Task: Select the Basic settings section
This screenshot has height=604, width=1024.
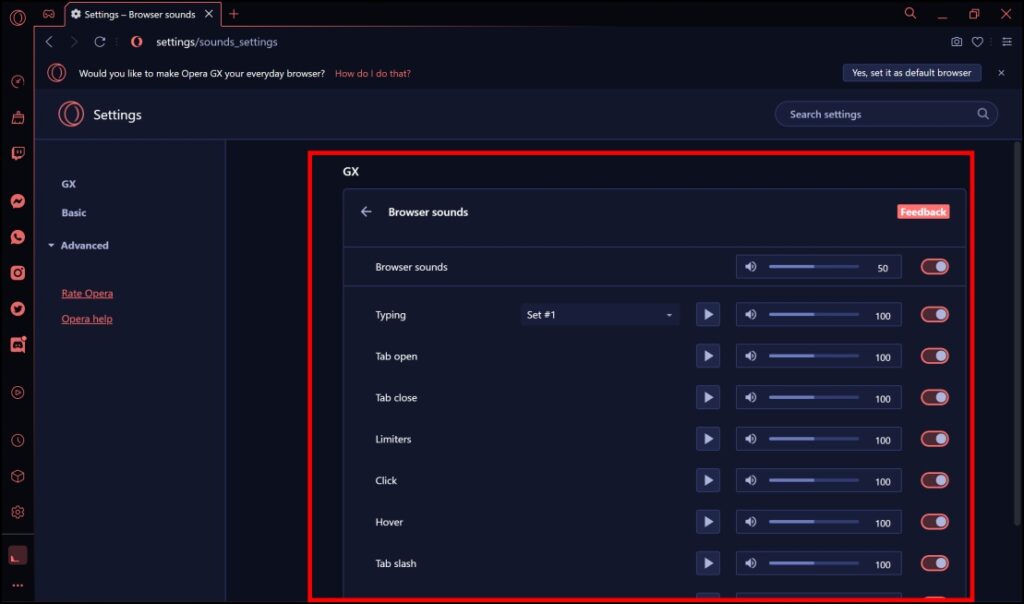Action: click(x=74, y=213)
